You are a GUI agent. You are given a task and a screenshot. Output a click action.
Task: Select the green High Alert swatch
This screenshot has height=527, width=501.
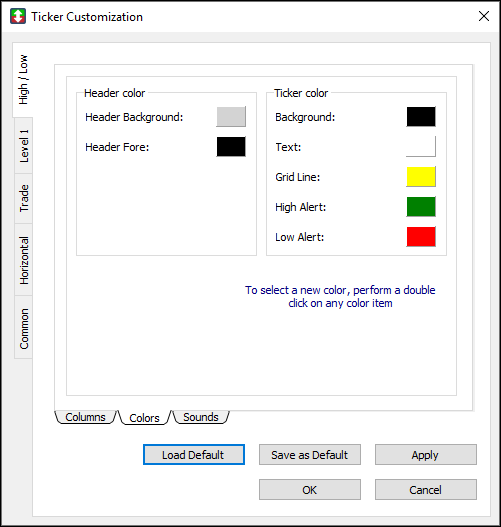click(x=421, y=207)
